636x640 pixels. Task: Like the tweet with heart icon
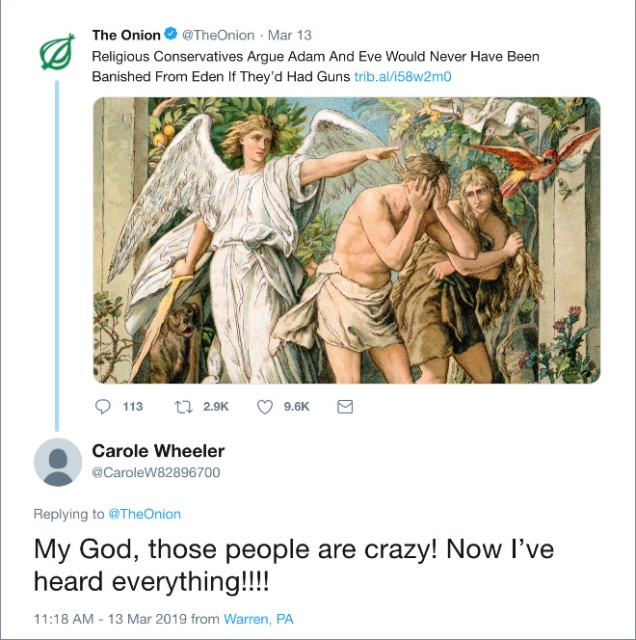(265, 407)
